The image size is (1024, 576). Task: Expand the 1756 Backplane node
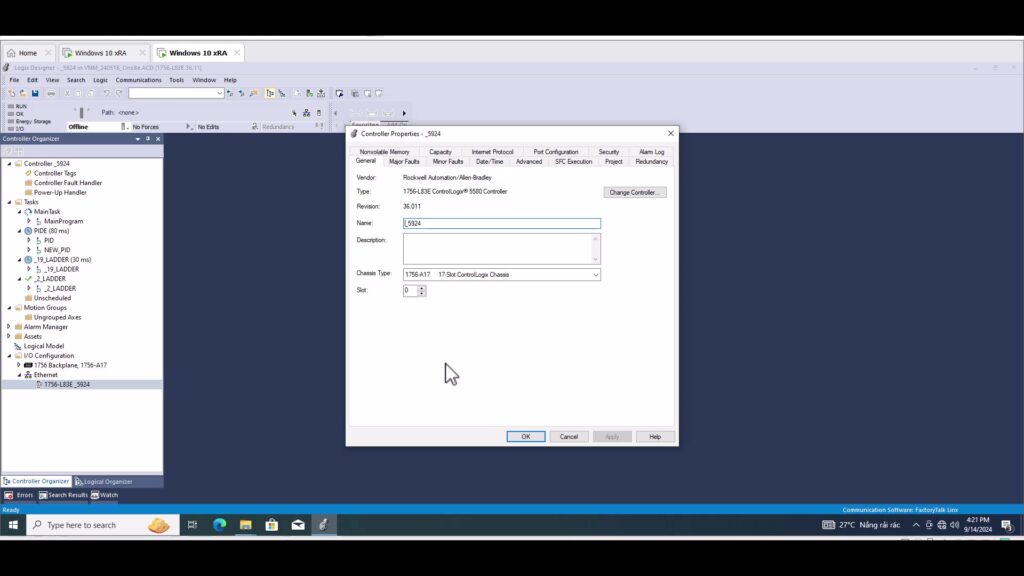pos(18,365)
